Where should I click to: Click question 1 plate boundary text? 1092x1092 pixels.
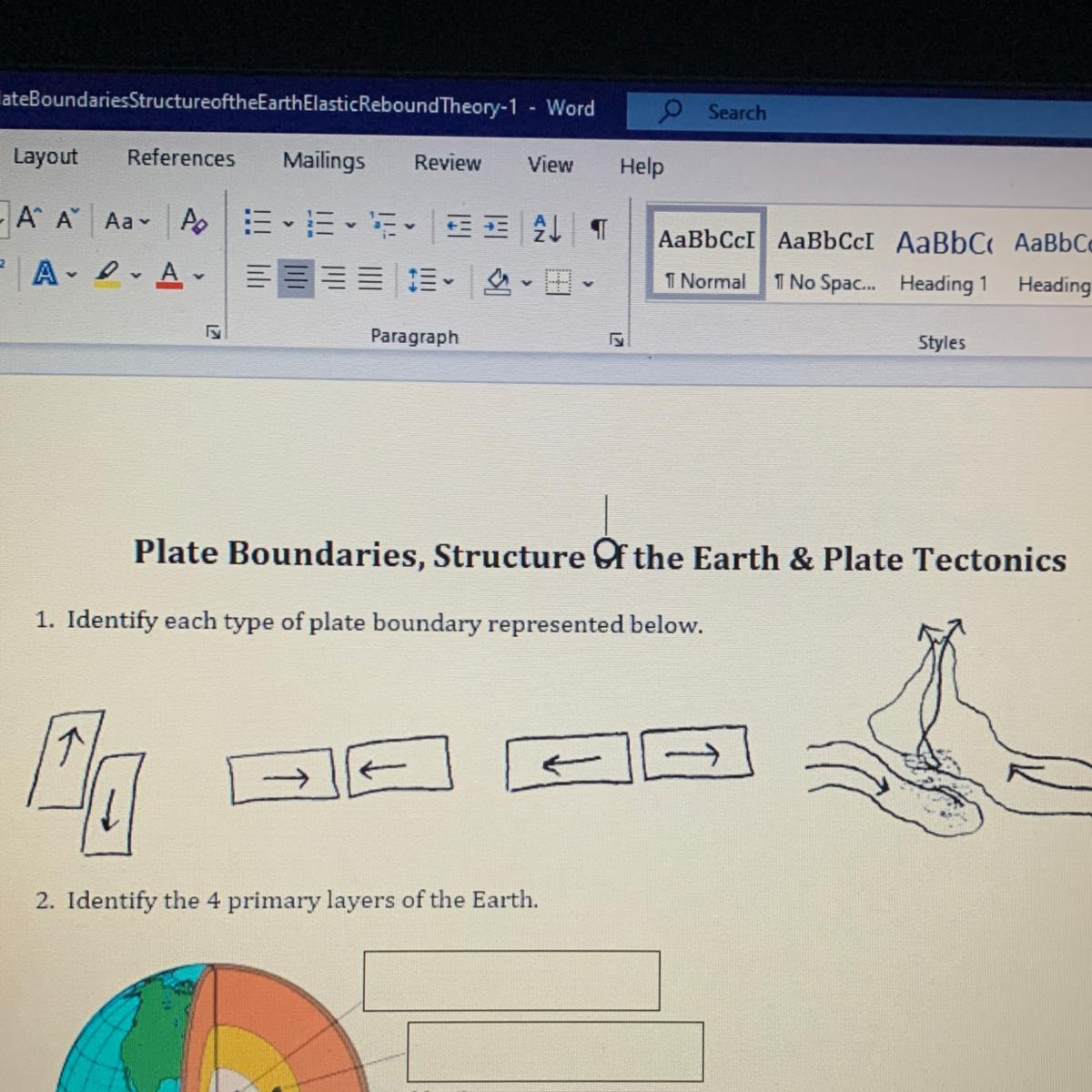pos(369,623)
